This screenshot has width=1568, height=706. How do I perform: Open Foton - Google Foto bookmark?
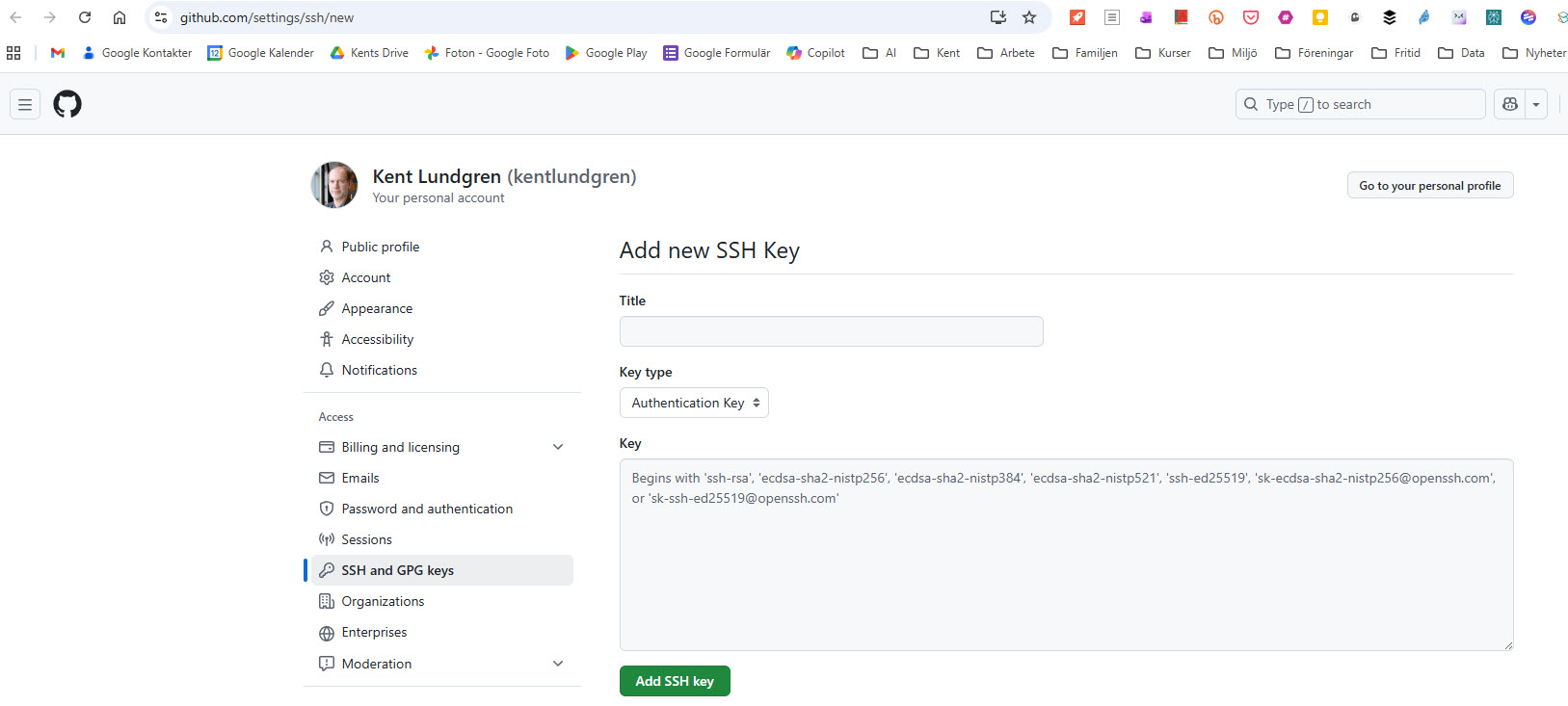pos(487,53)
